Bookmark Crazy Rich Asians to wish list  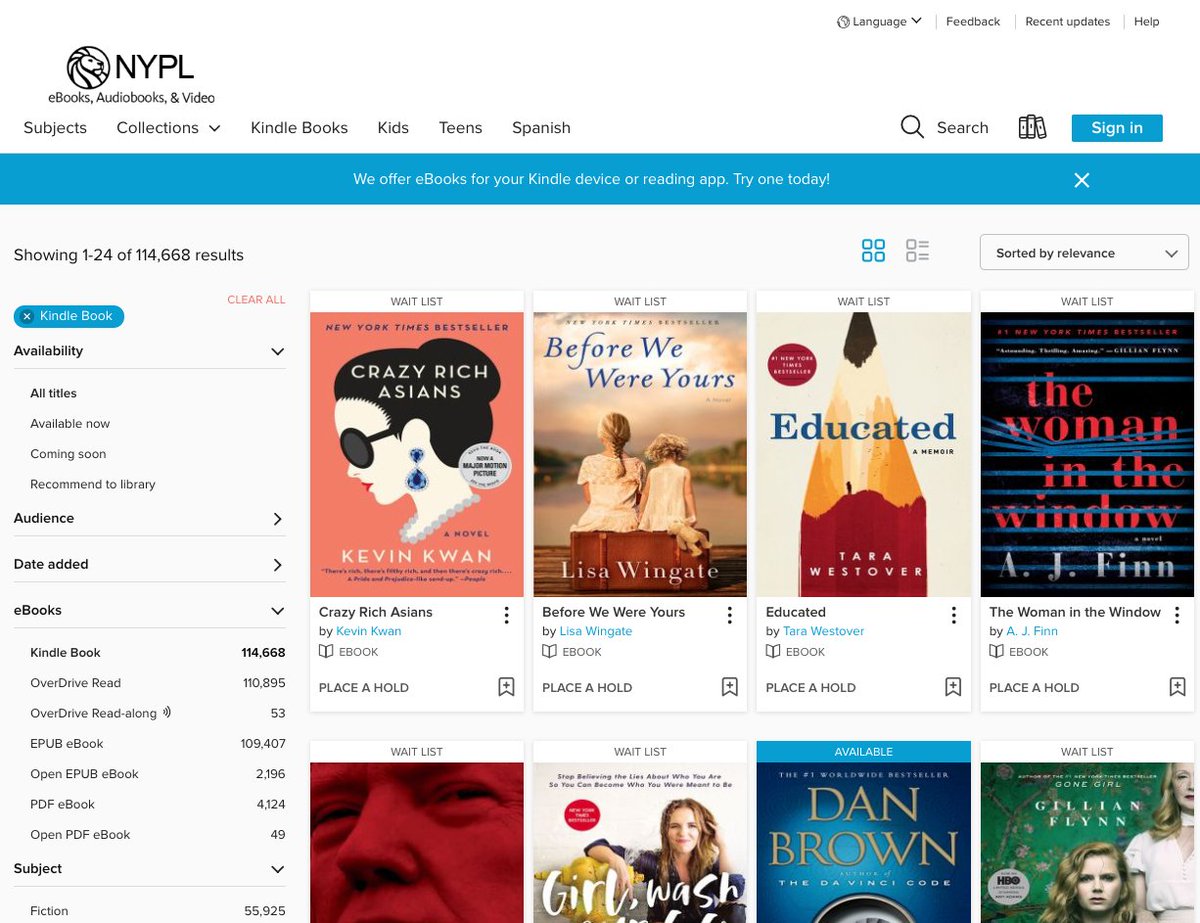pos(506,687)
